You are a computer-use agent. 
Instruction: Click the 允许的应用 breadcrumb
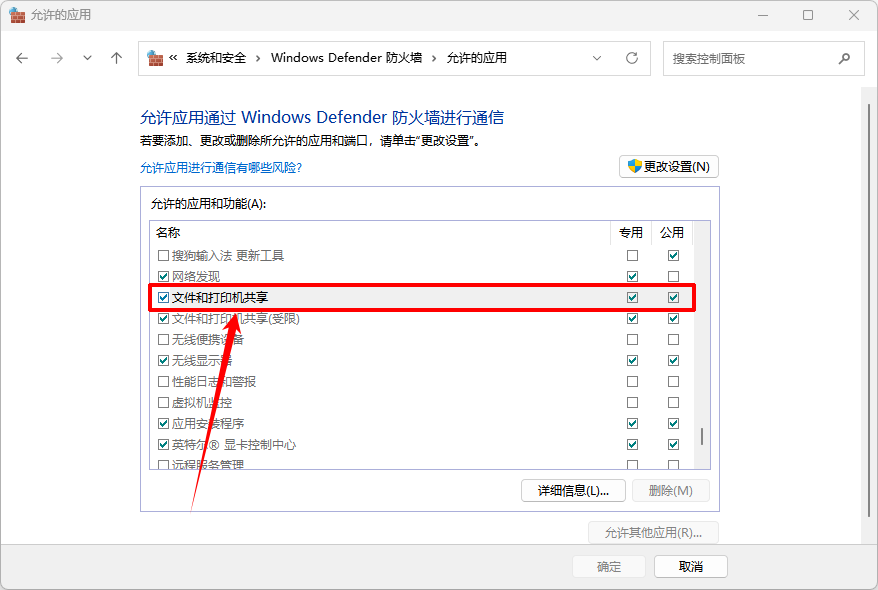pos(477,58)
